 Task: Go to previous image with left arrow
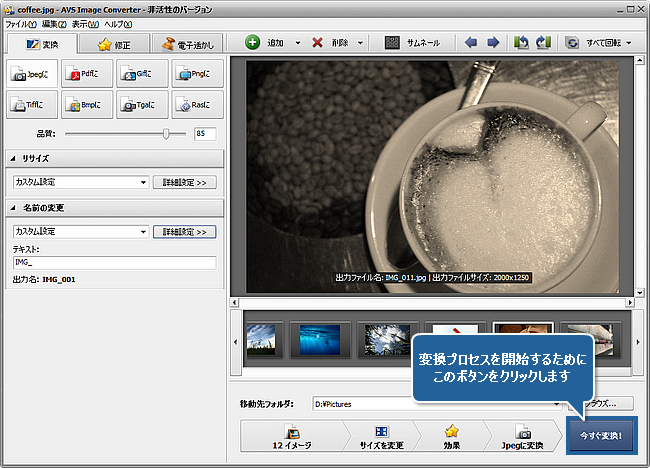tap(471, 42)
